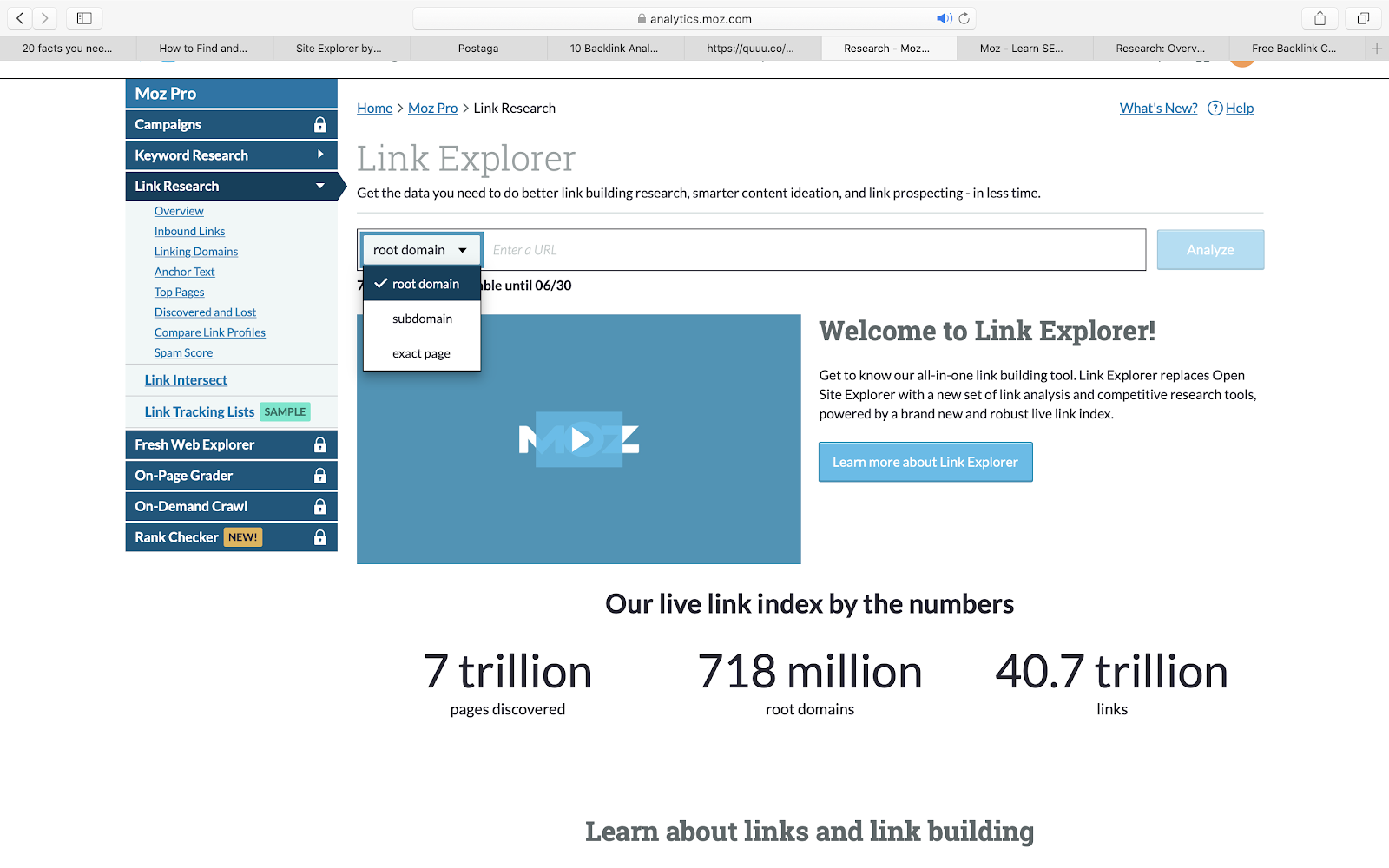Switch to the 'Moz - Learn SE...' tab

1023,49
